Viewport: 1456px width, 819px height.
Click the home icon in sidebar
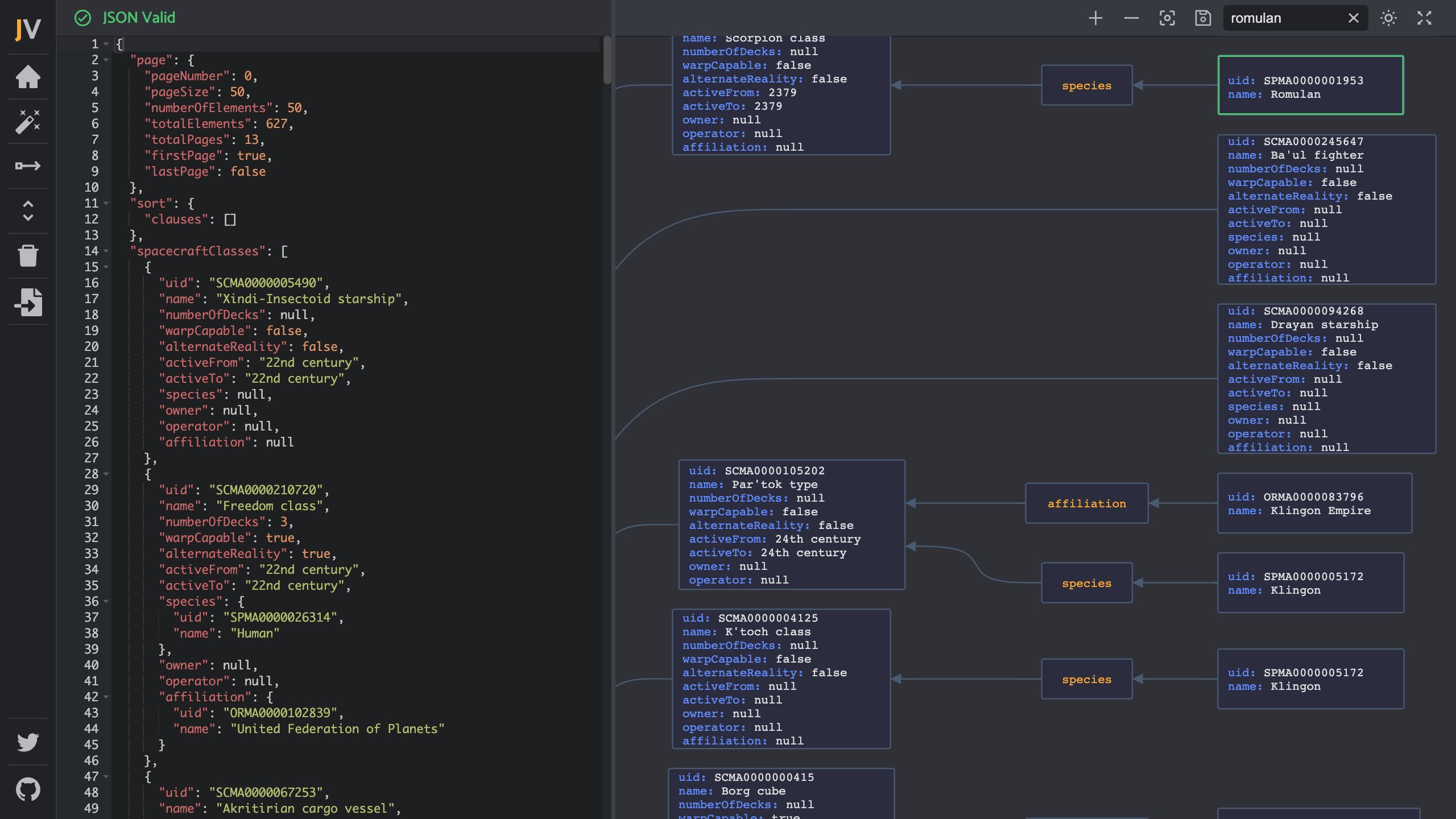28,77
